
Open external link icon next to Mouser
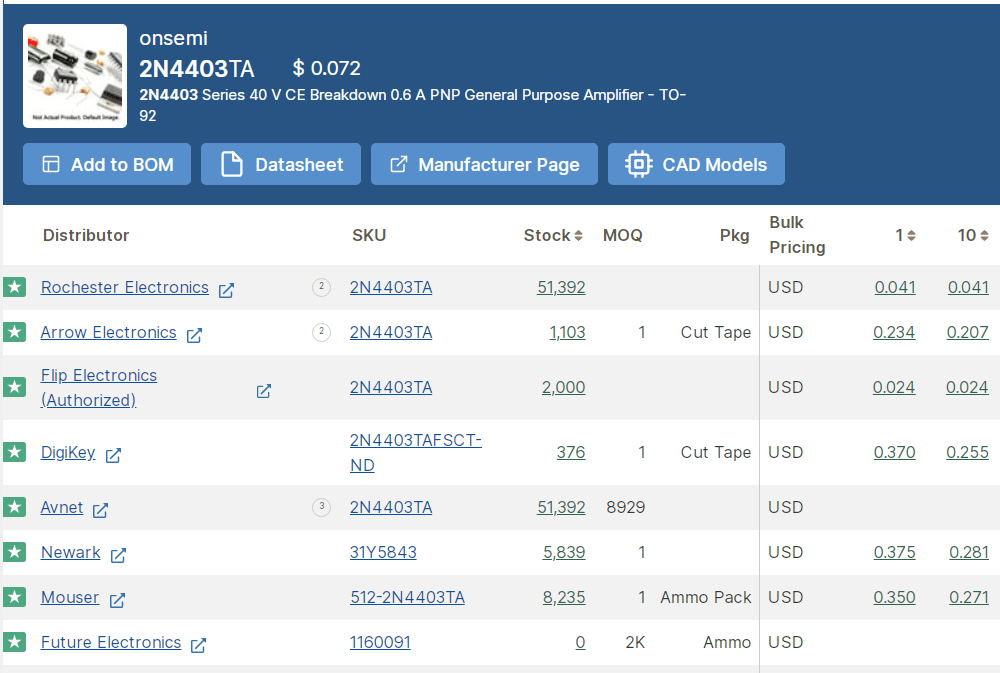coord(117,600)
